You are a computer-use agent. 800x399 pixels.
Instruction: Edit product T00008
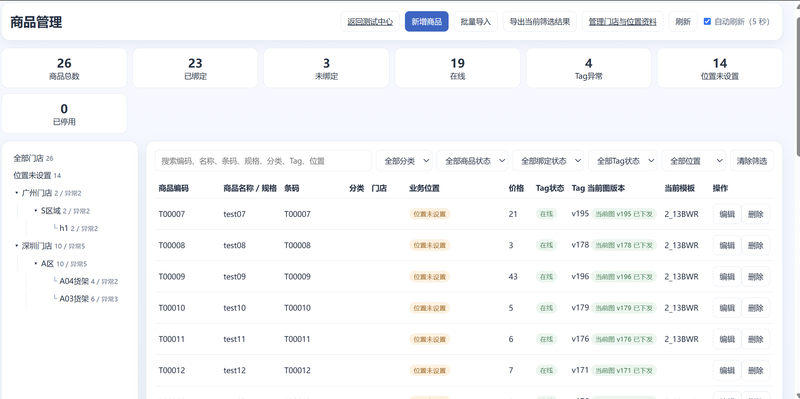pos(727,245)
